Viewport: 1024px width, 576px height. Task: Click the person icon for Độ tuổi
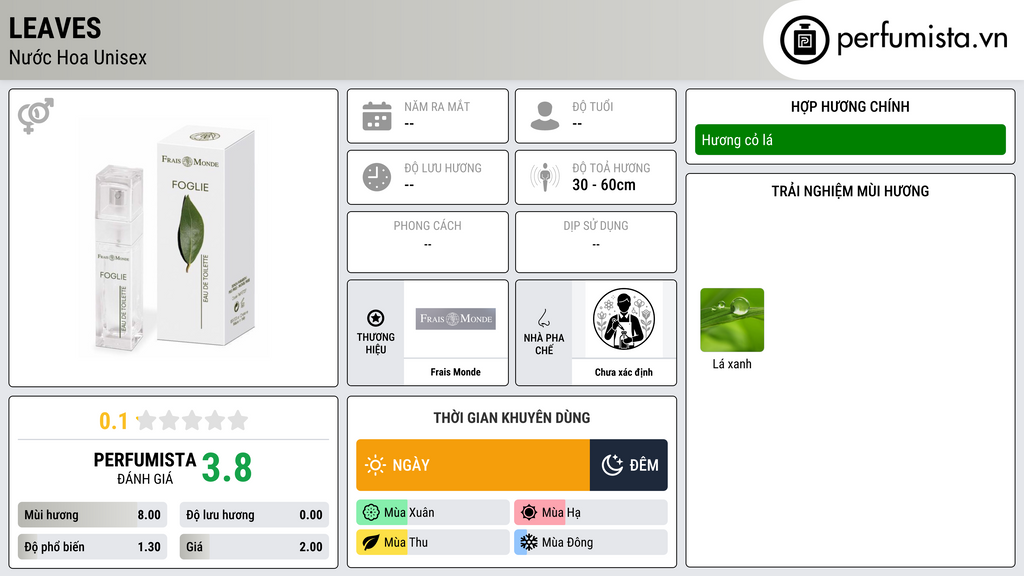(x=545, y=116)
